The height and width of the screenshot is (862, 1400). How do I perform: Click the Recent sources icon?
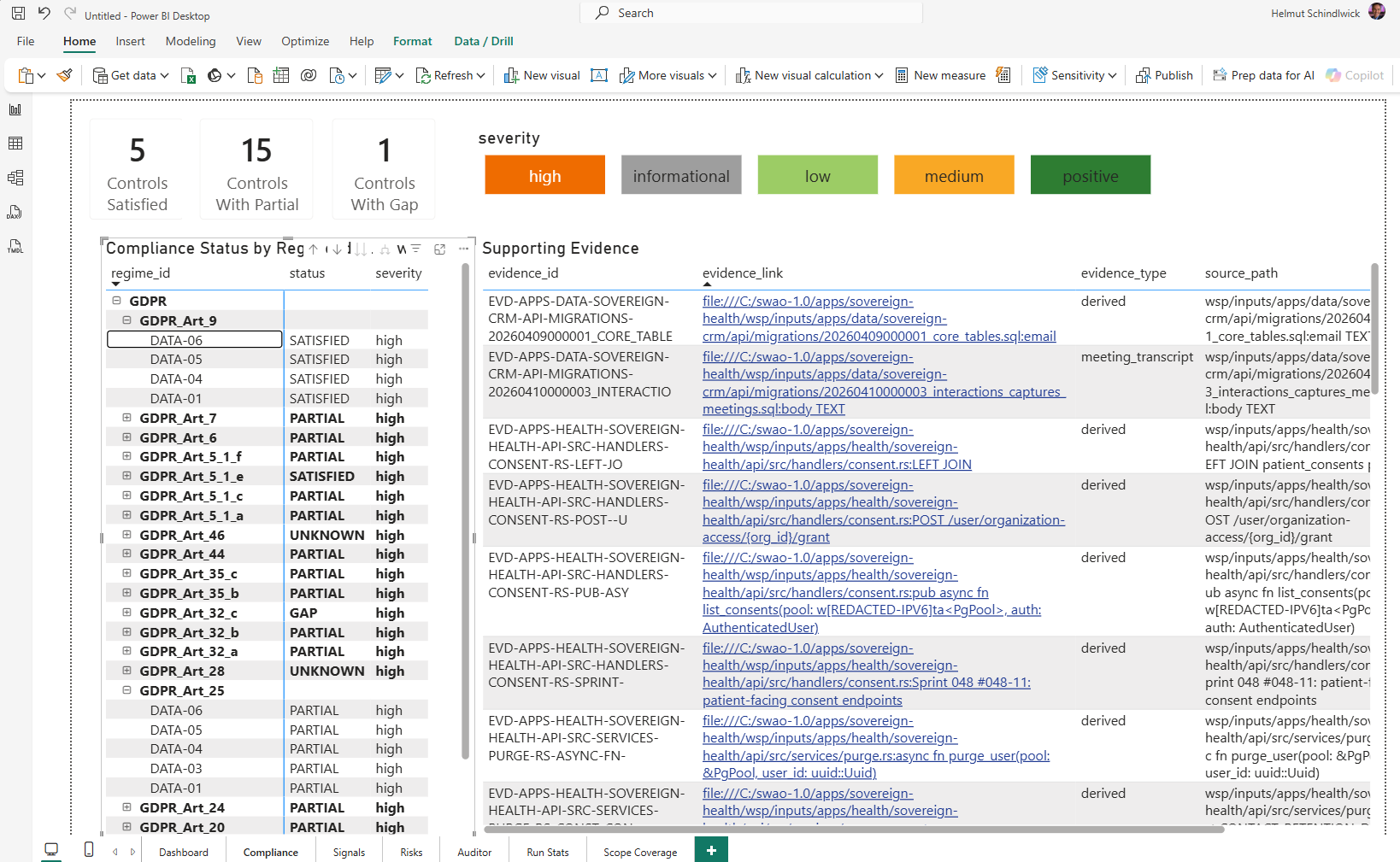(x=337, y=75)
